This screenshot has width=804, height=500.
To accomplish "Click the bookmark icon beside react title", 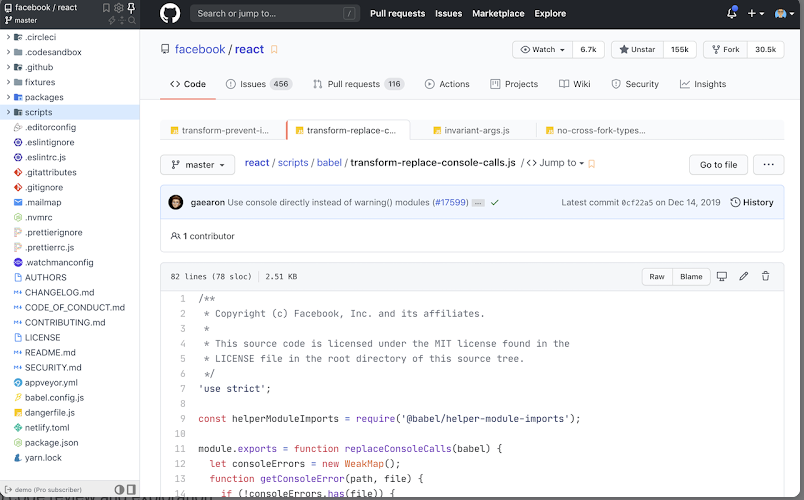I will pos(274,49).
